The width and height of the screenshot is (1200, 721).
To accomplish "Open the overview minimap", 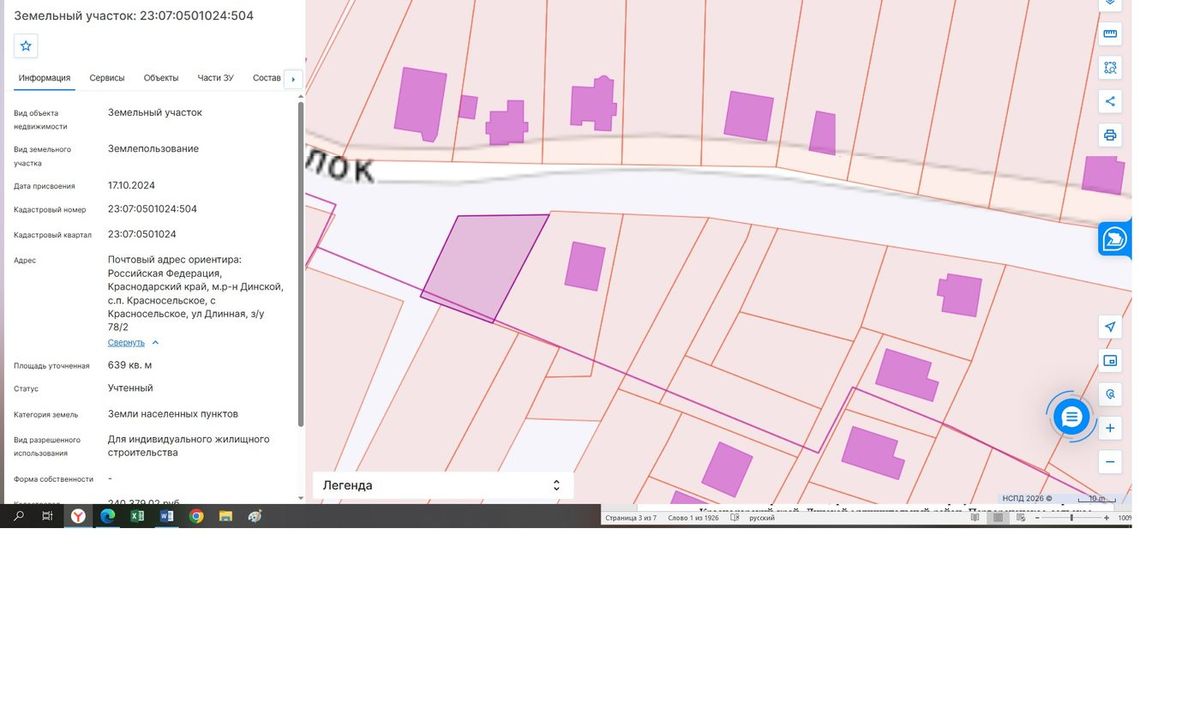I will (1110, 361).
